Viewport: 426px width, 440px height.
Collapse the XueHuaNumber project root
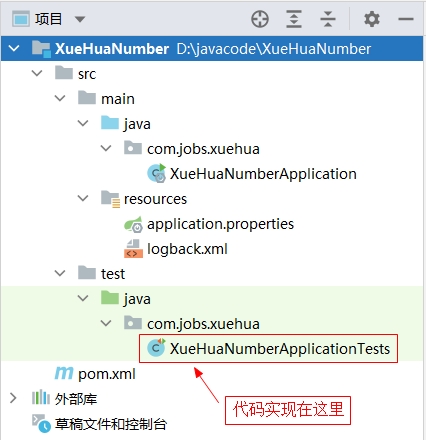tap(14, 49)
